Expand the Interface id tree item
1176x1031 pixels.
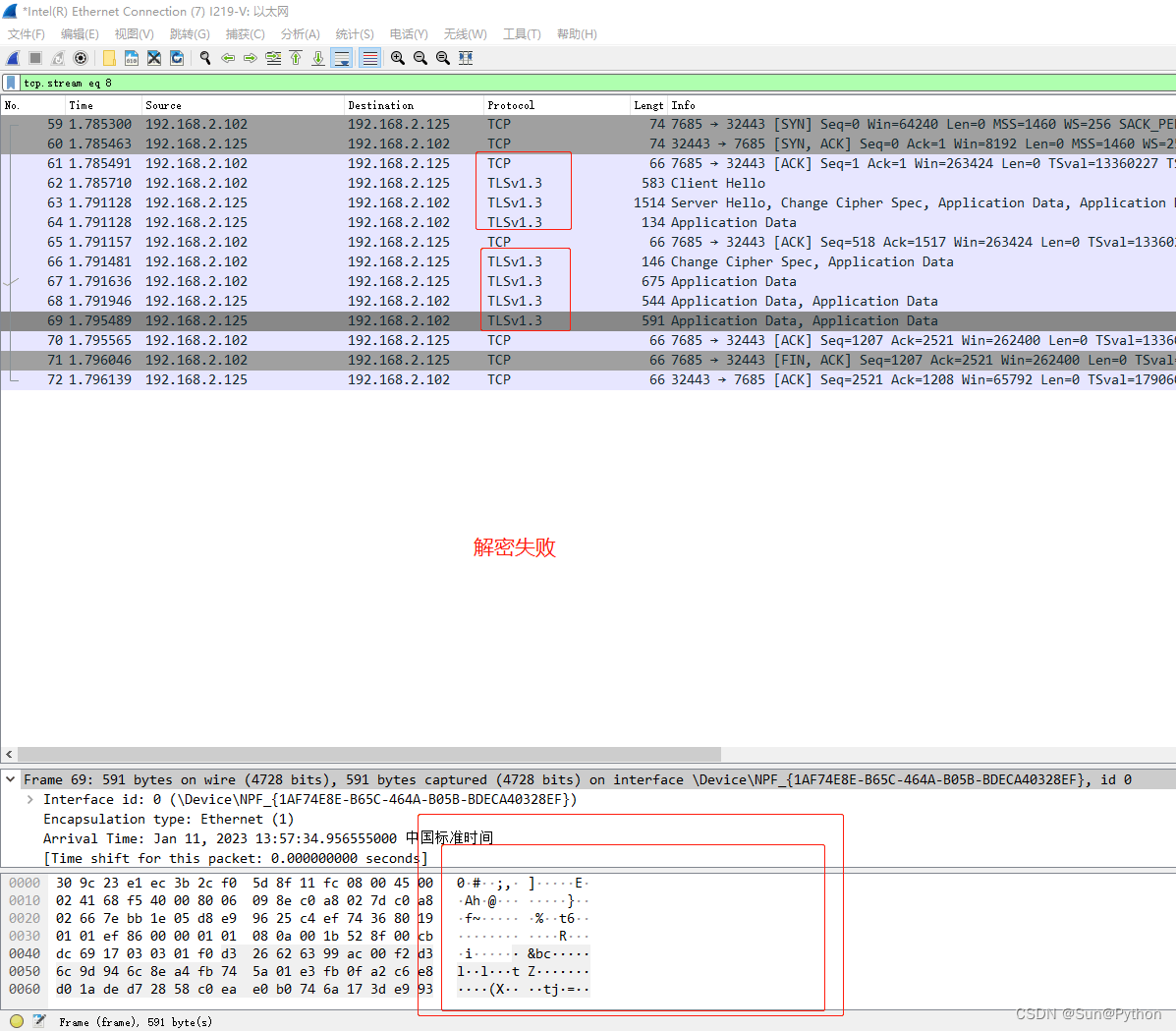click(x=30, y=799)
